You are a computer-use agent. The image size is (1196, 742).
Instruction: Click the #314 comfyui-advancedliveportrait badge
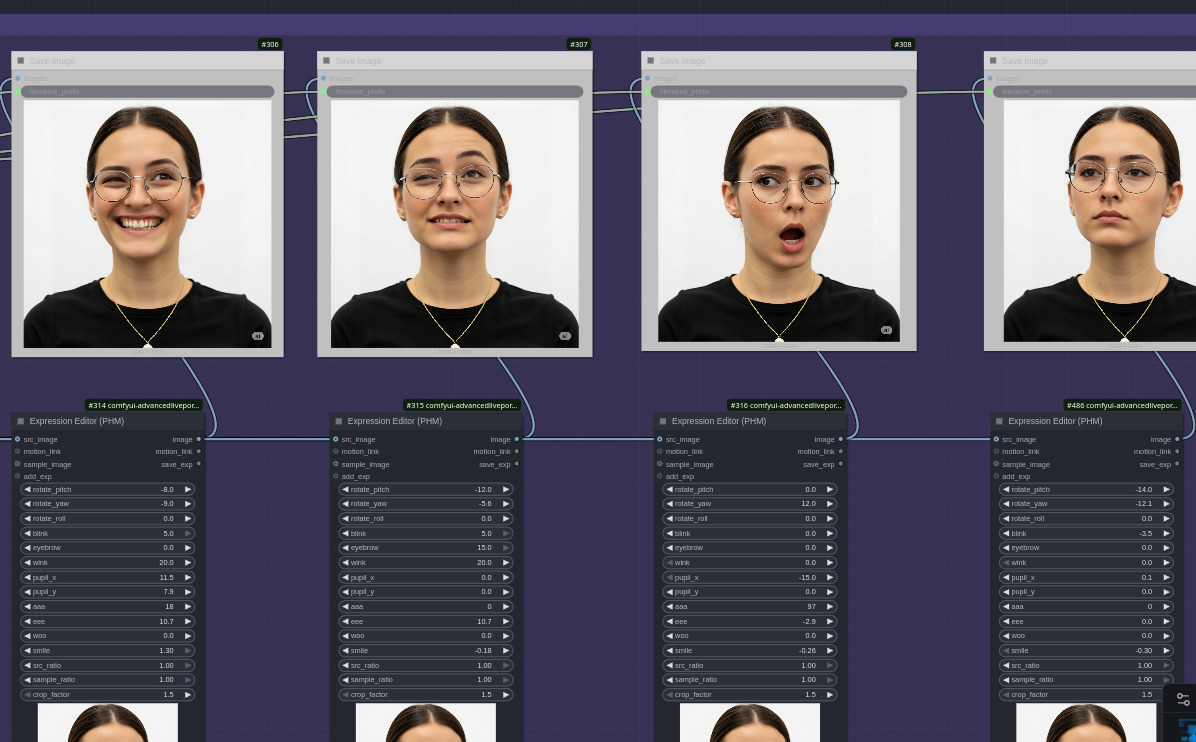[x=144, y=405]
